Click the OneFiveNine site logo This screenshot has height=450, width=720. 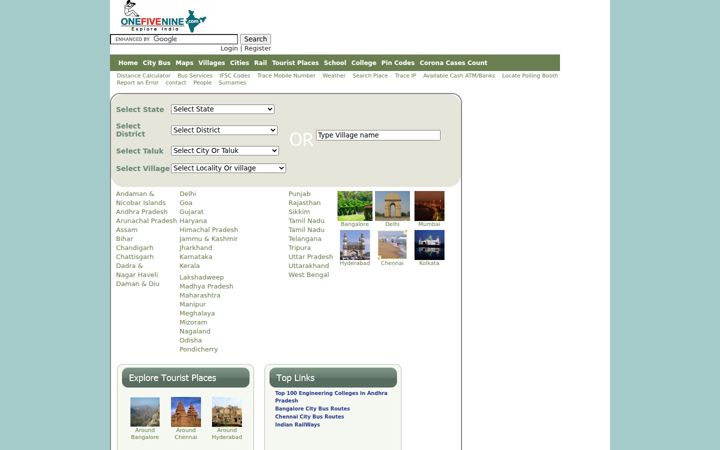(x=163, y=17)
